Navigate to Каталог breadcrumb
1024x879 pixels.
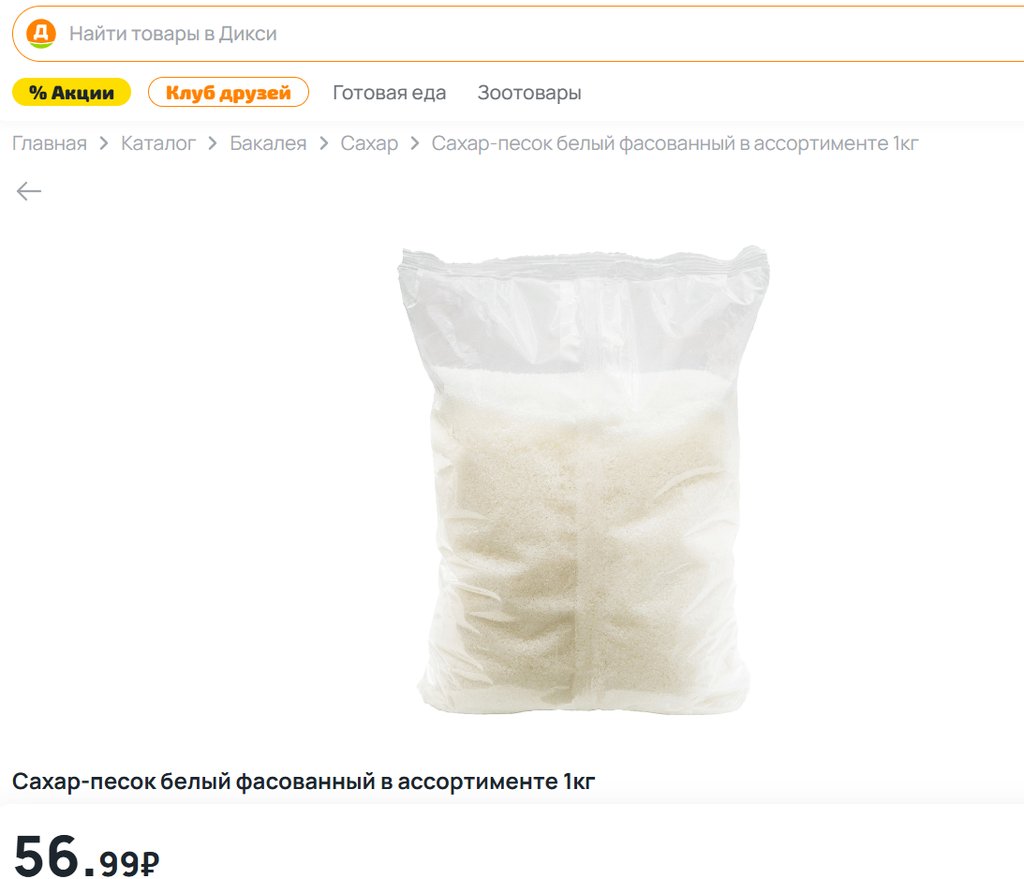pyautogui.click(x=158, y=144)
